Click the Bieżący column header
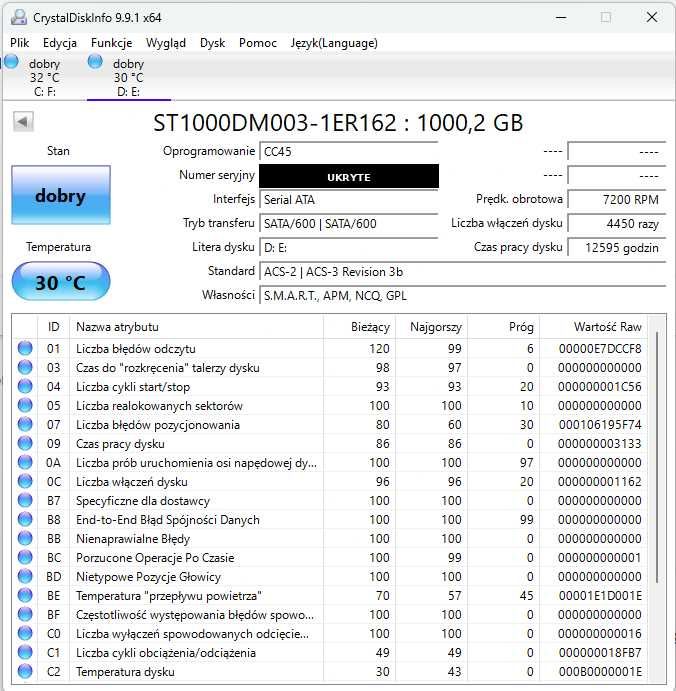 click(360, 327)
